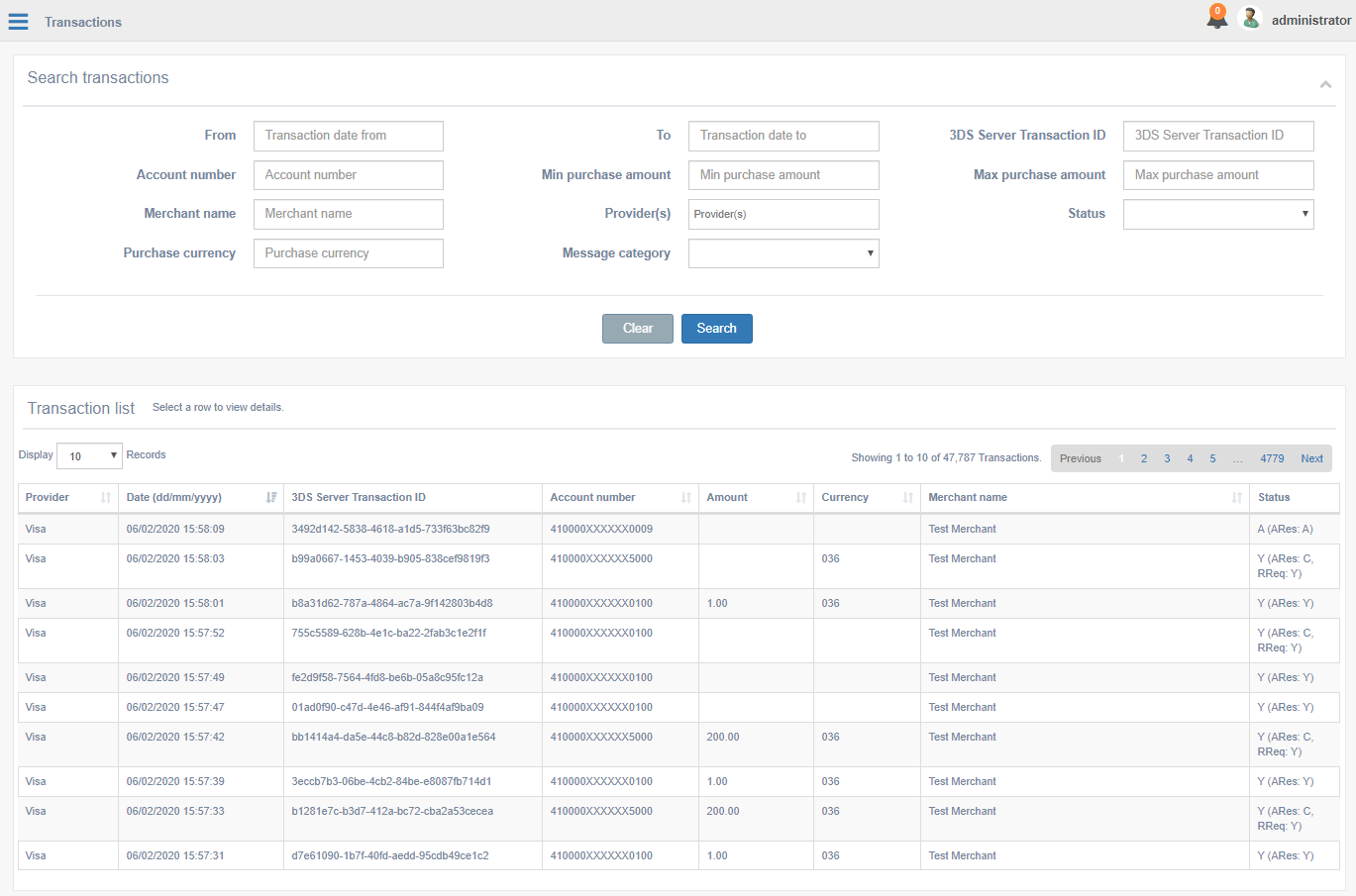Sort by Provider column sort icon

pos(106,497)
